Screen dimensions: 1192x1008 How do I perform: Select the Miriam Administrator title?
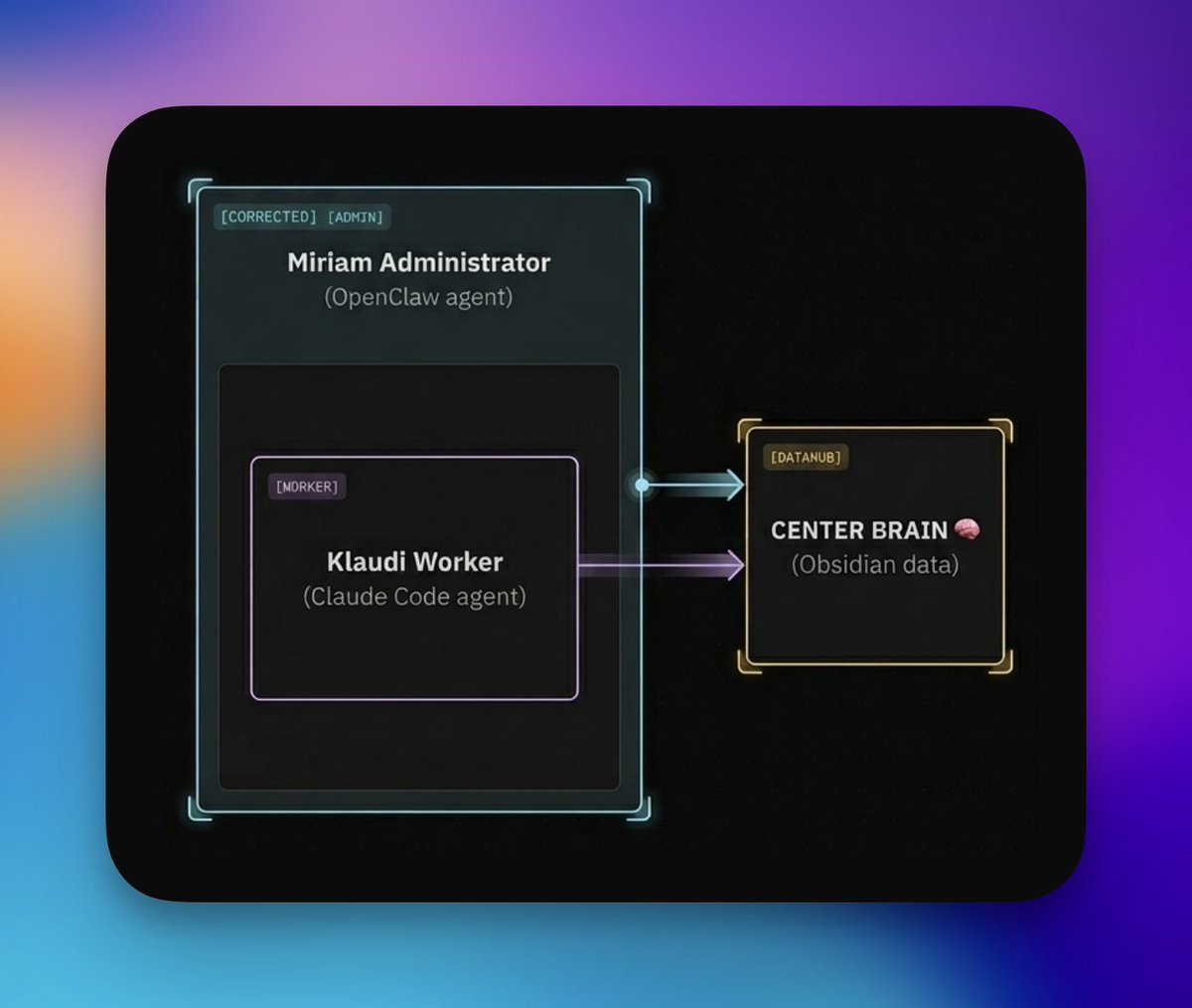click(x=418, y=262)
